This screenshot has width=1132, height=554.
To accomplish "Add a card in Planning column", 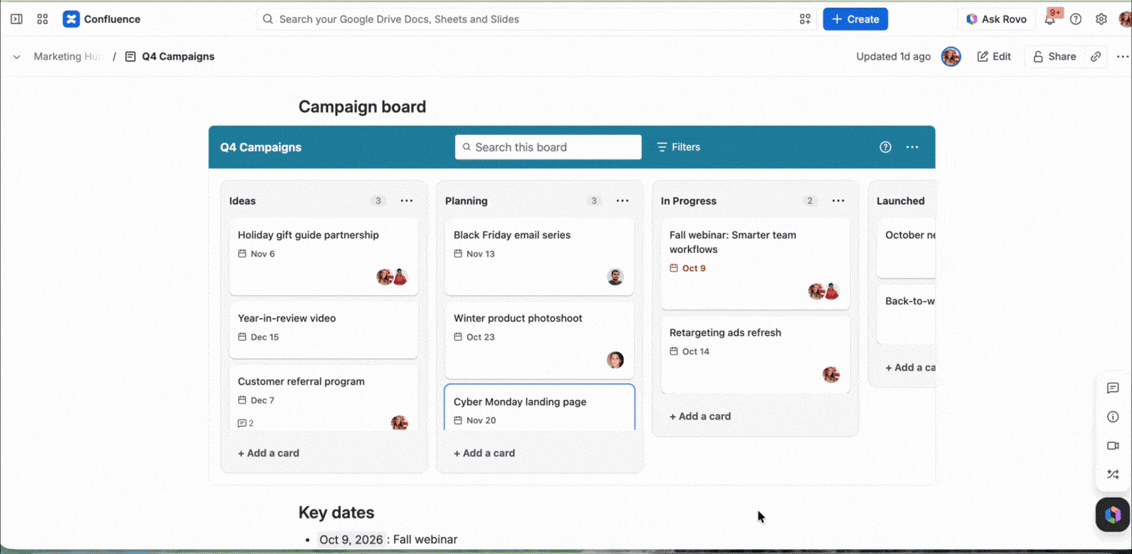I will click(484, 453).
